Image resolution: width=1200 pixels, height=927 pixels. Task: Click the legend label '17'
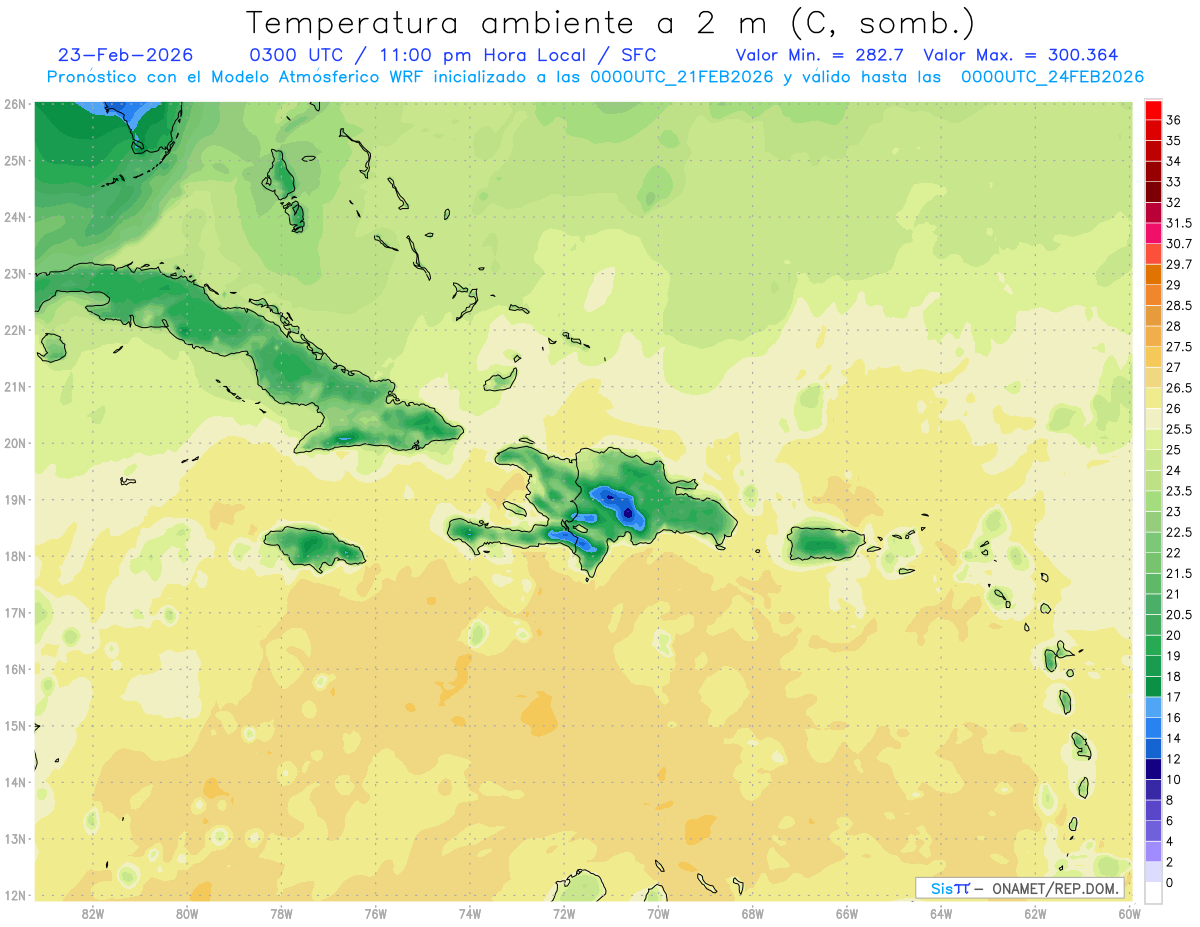coord(1174,697)
